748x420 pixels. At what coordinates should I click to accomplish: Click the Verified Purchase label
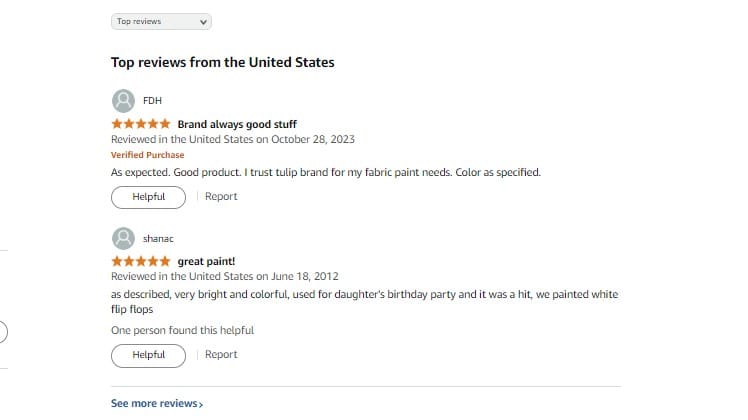tap(147, 155)
